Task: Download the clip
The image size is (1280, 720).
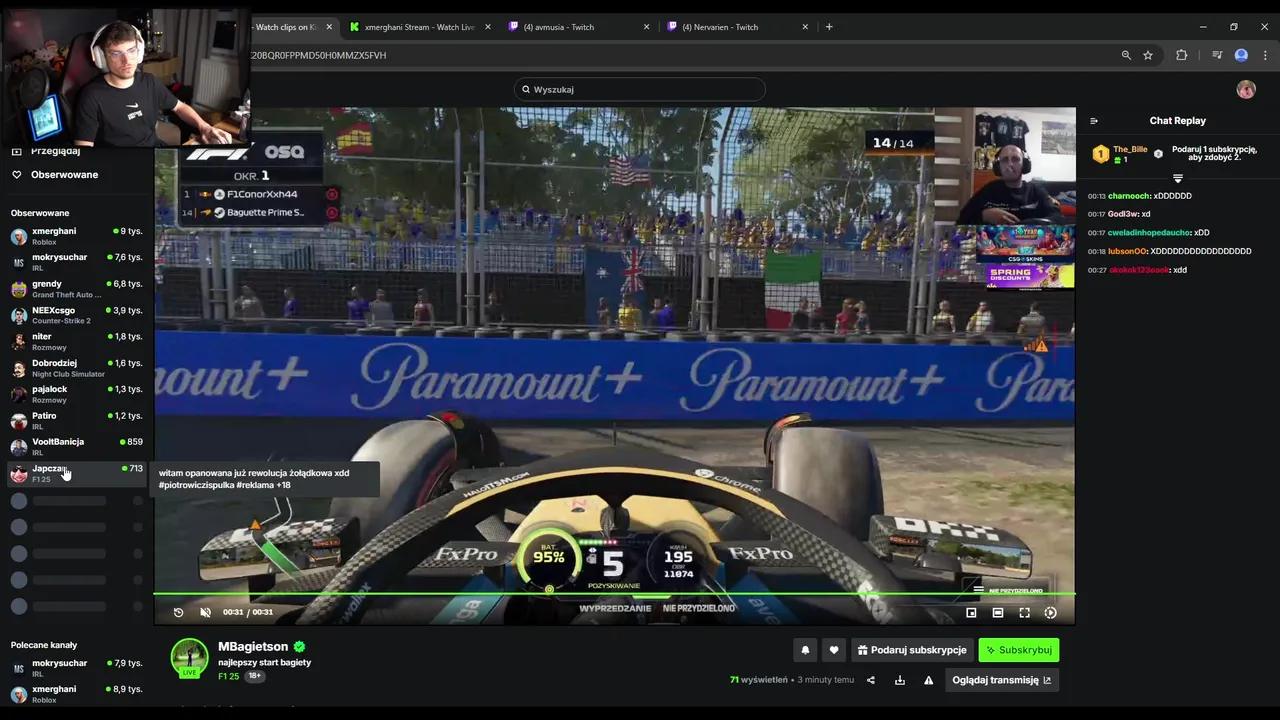Action: coord(899,680)
